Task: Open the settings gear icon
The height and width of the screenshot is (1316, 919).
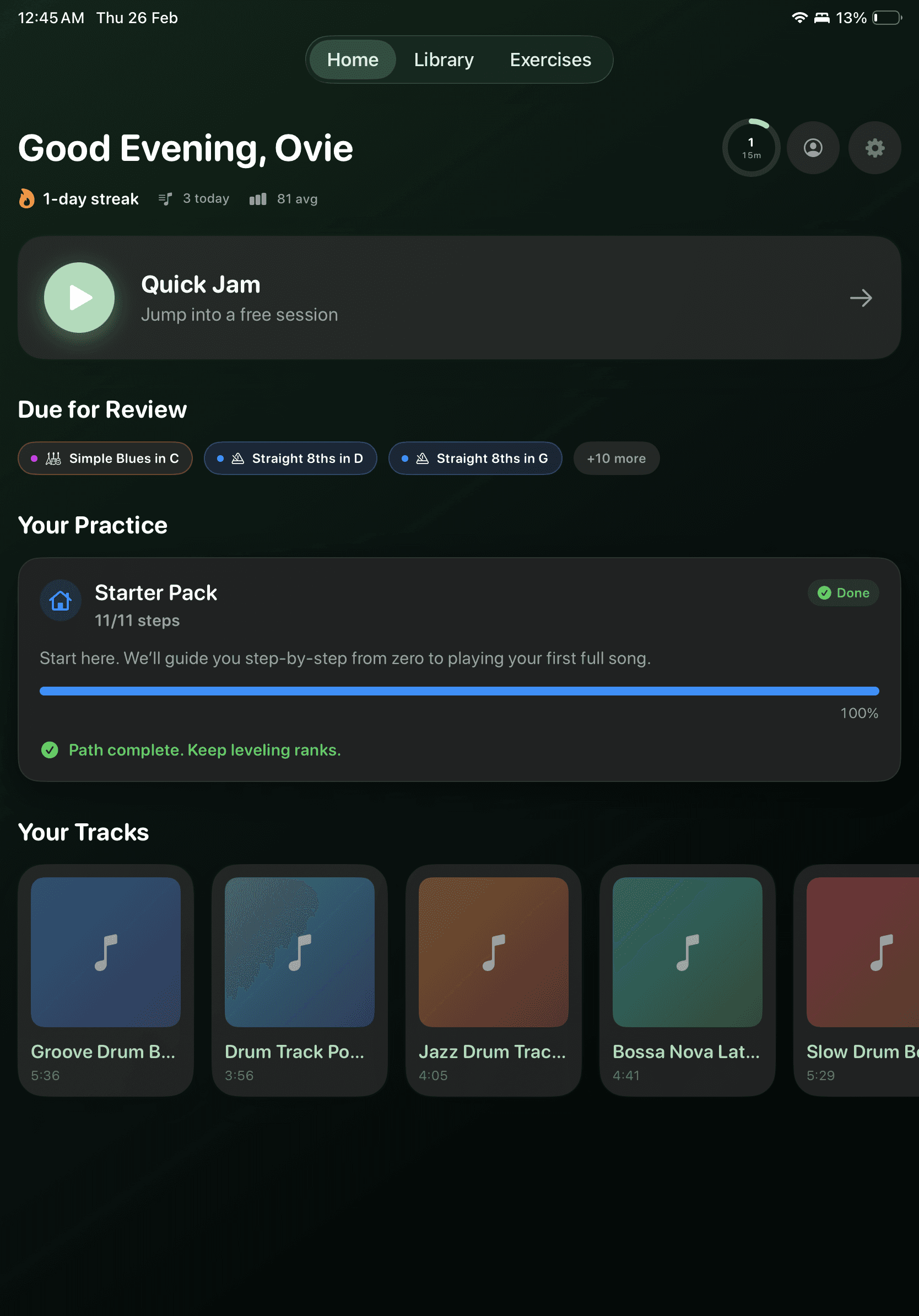Action: (x=874, y=148)
